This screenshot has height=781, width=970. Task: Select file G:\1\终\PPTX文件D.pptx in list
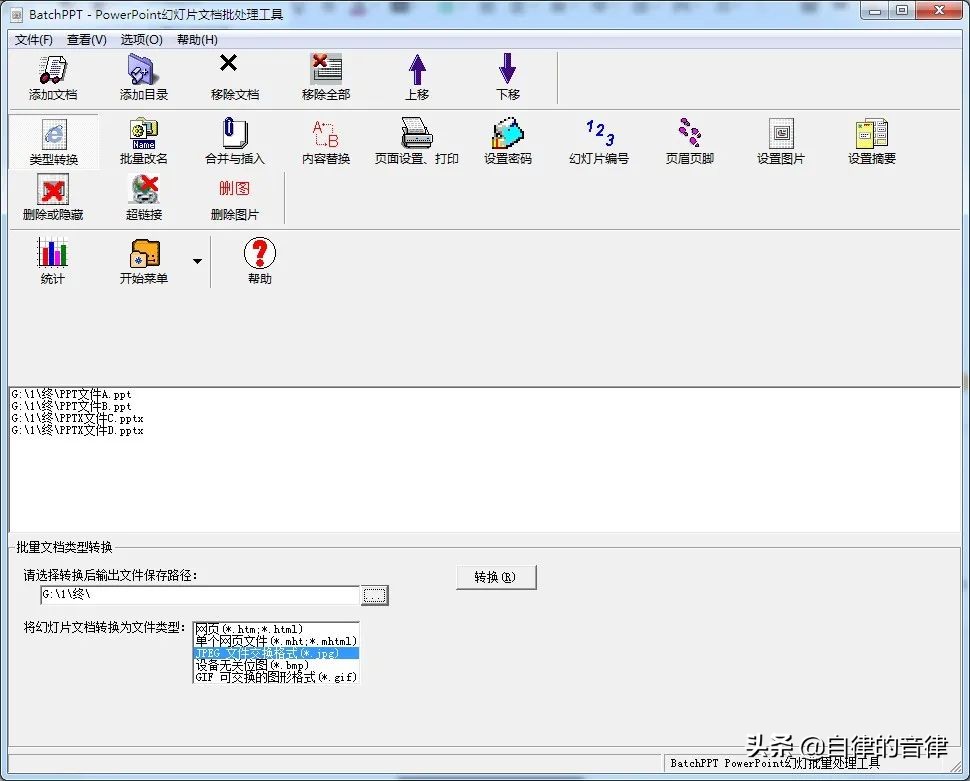pyautogui.click(x=77, y=430)
